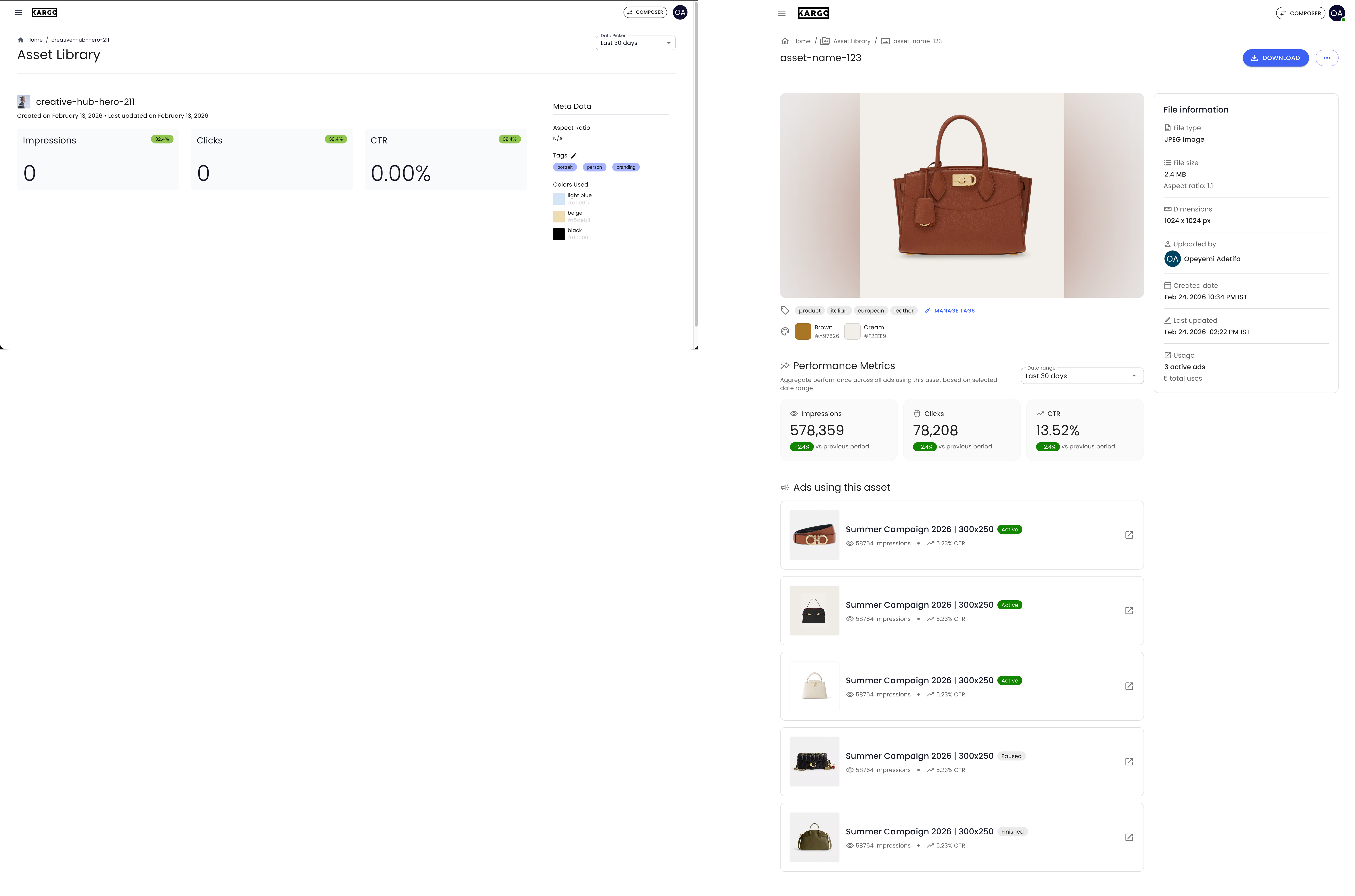Open OA user avatar in right window header
The image size is (1355, 896).
click(x=1337, y=13)
